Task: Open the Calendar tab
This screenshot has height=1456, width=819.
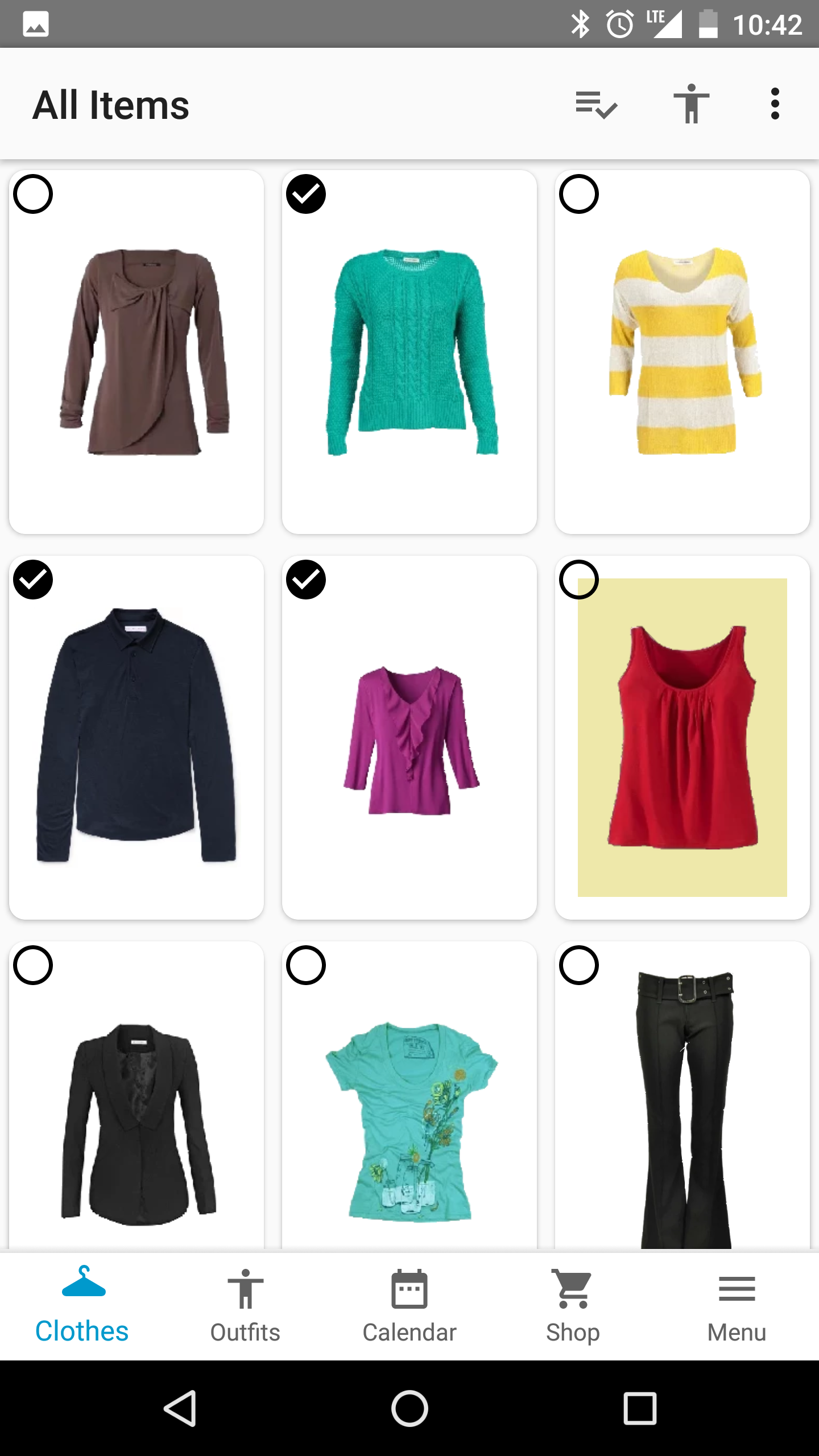Action: point(409,1307)
